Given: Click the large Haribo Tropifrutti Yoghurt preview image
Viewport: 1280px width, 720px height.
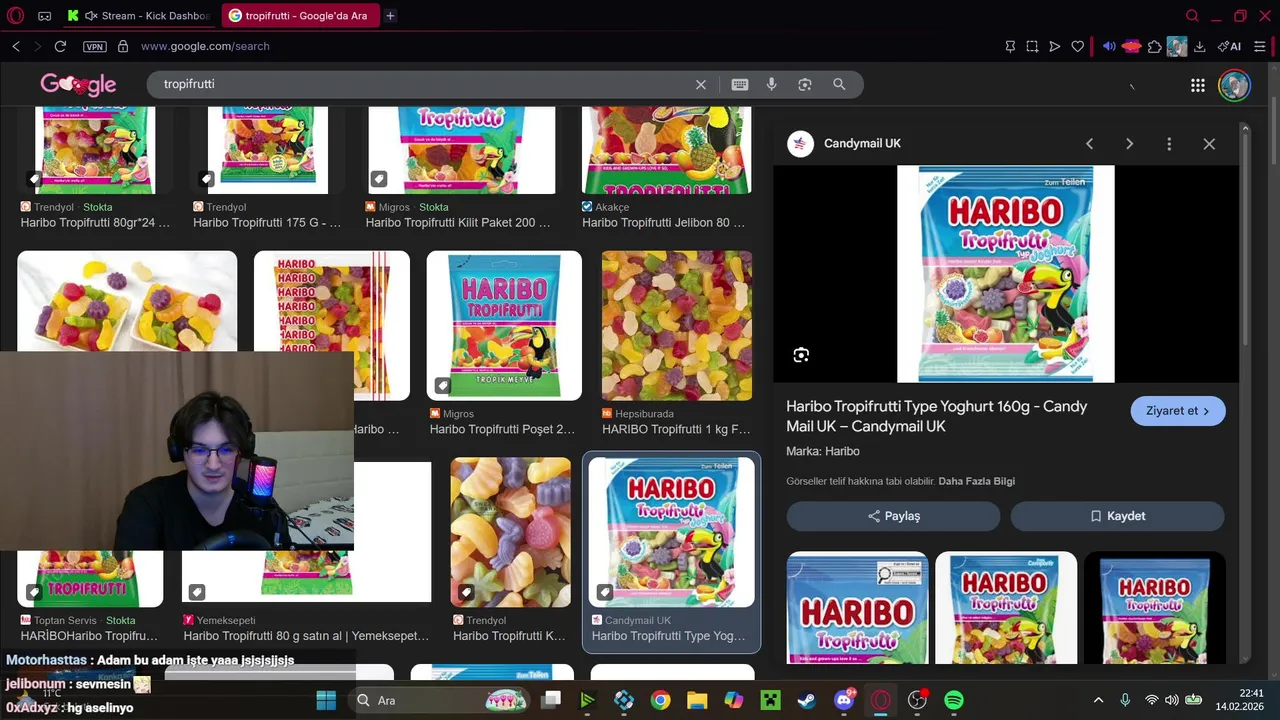Looking at the screenshot, I should coord(1005,274).
